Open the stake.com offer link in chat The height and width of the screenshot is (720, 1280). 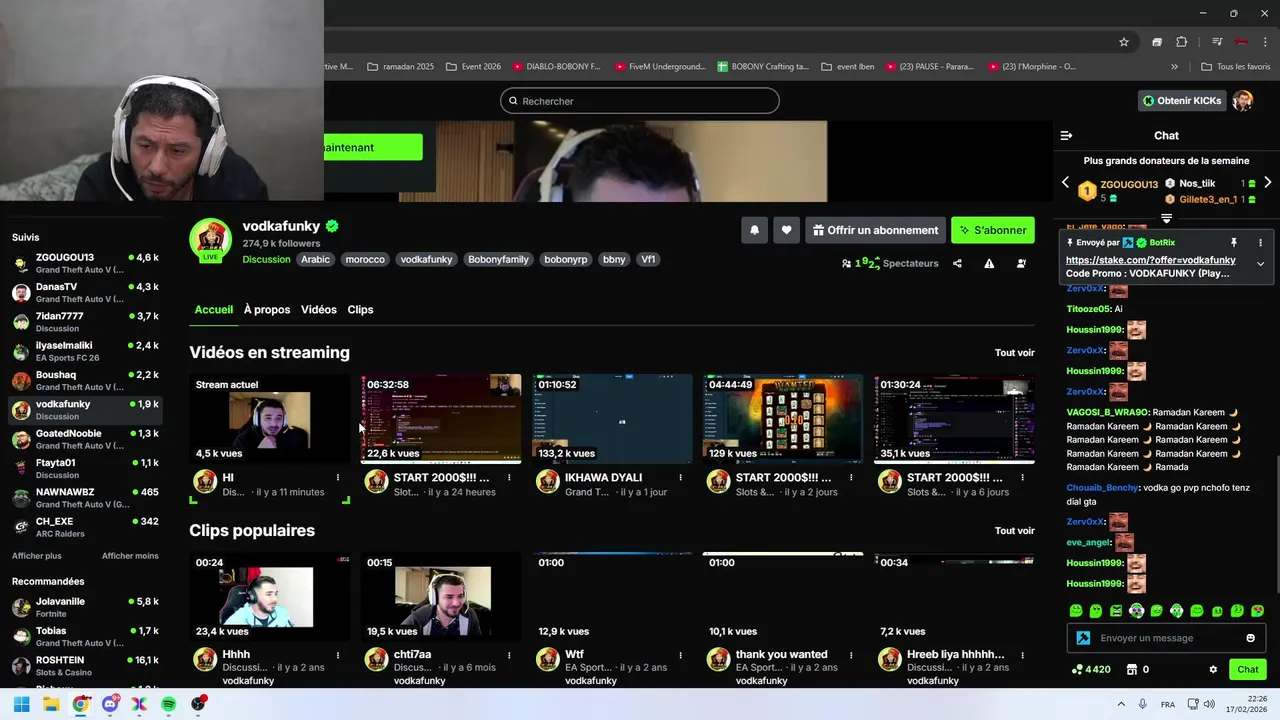pyautogui.click(x=1150, y=260)
